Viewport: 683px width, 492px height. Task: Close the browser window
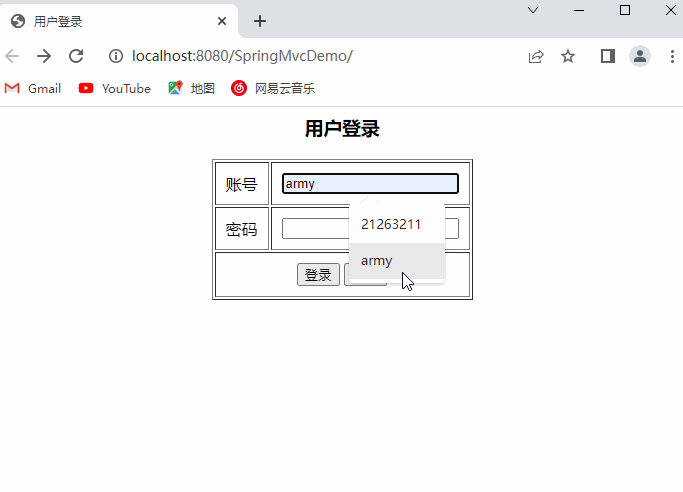tap(671, 10)
